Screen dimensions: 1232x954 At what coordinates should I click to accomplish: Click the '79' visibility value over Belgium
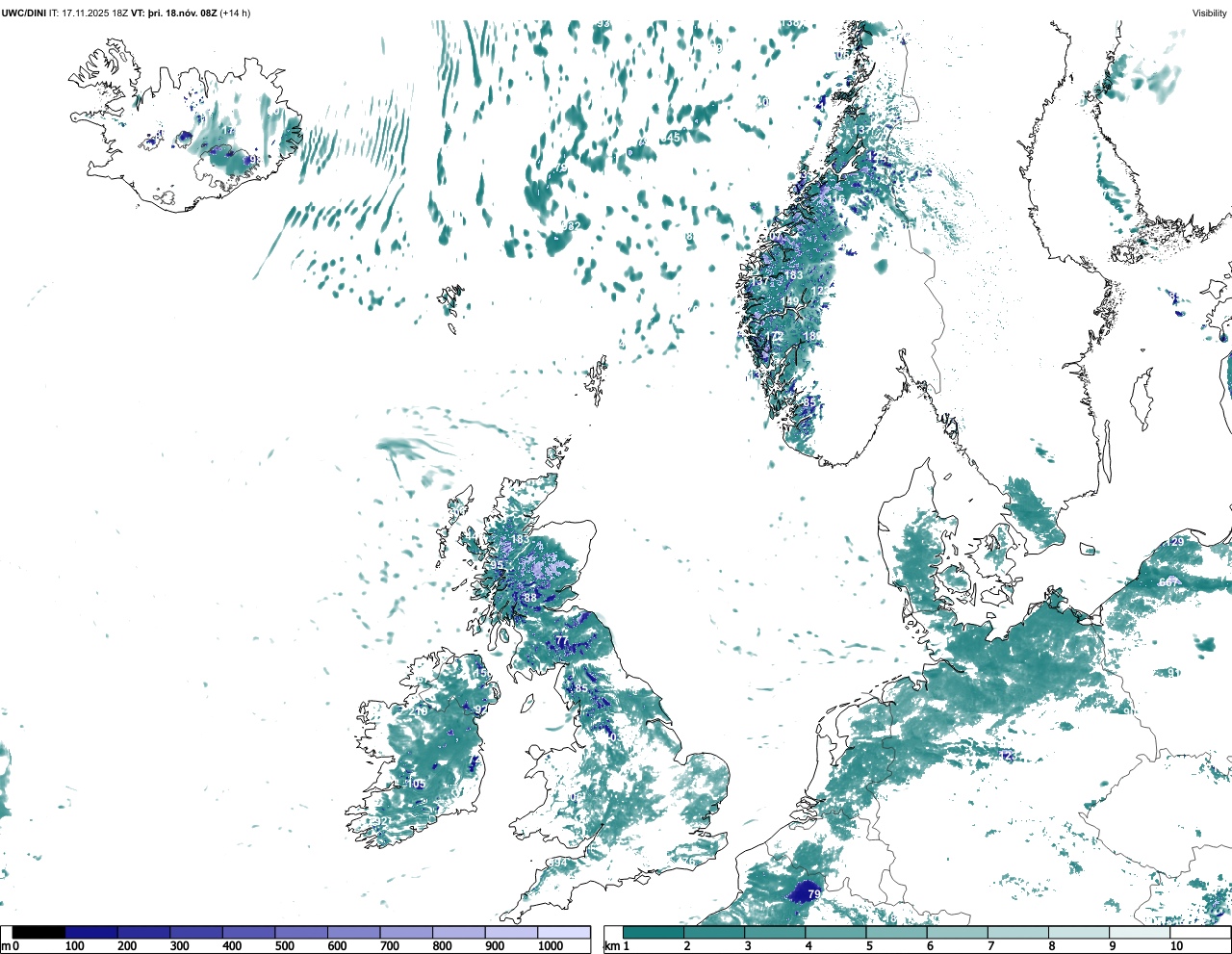tap(814, 895)
